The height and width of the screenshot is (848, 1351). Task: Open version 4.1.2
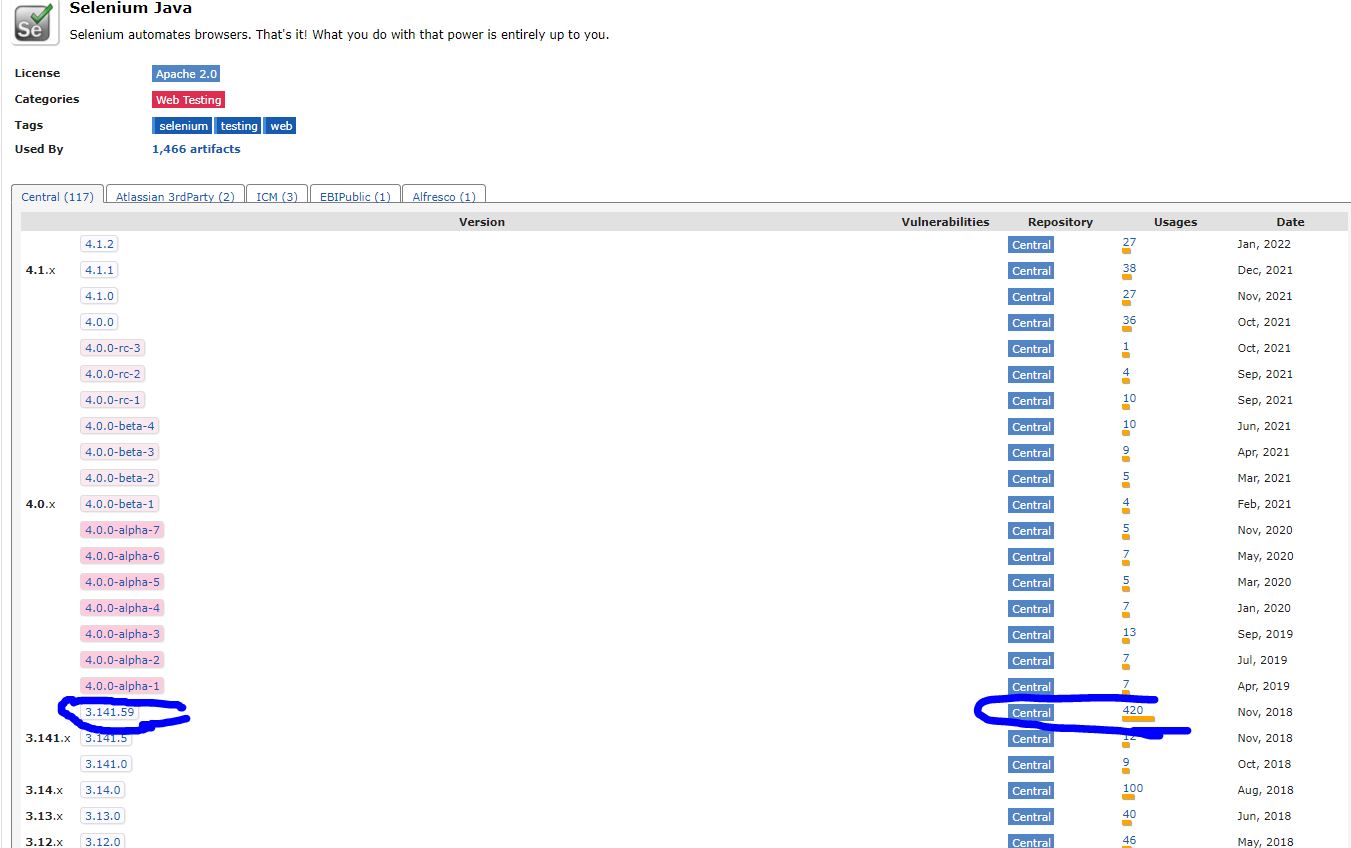point(99,244)
